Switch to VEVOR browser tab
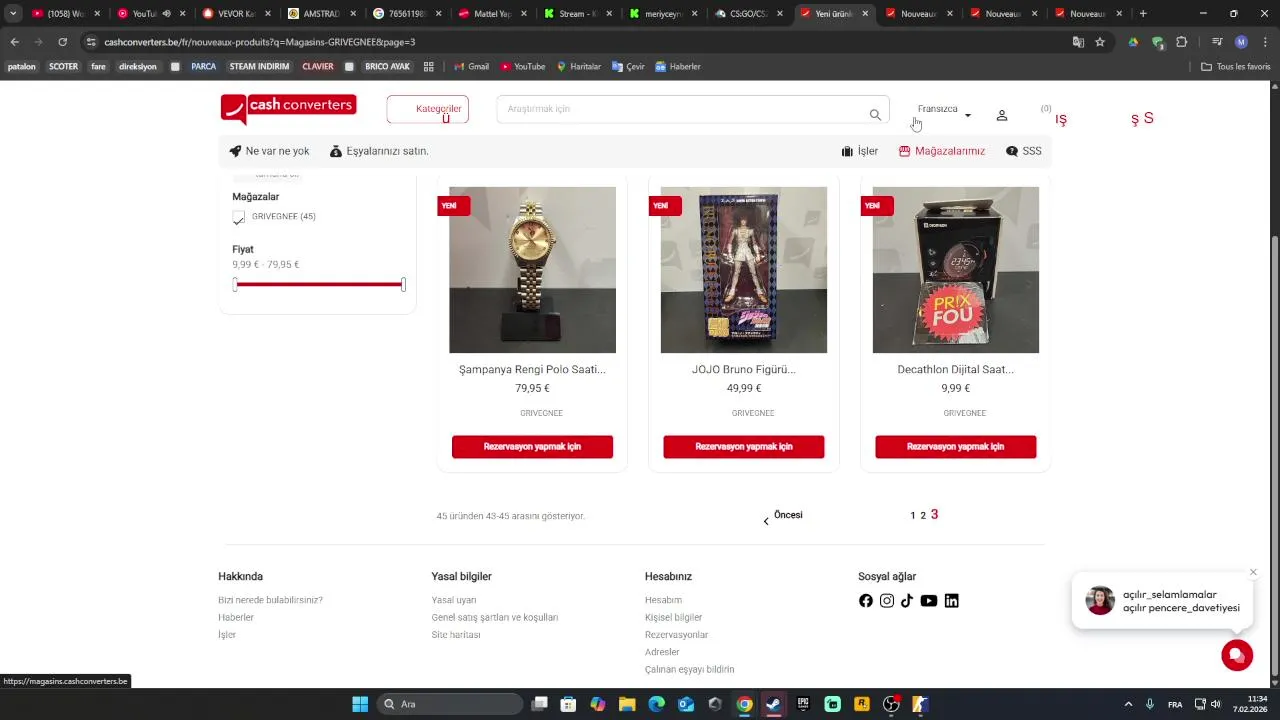1280x720 pixels. click(236, 14)
